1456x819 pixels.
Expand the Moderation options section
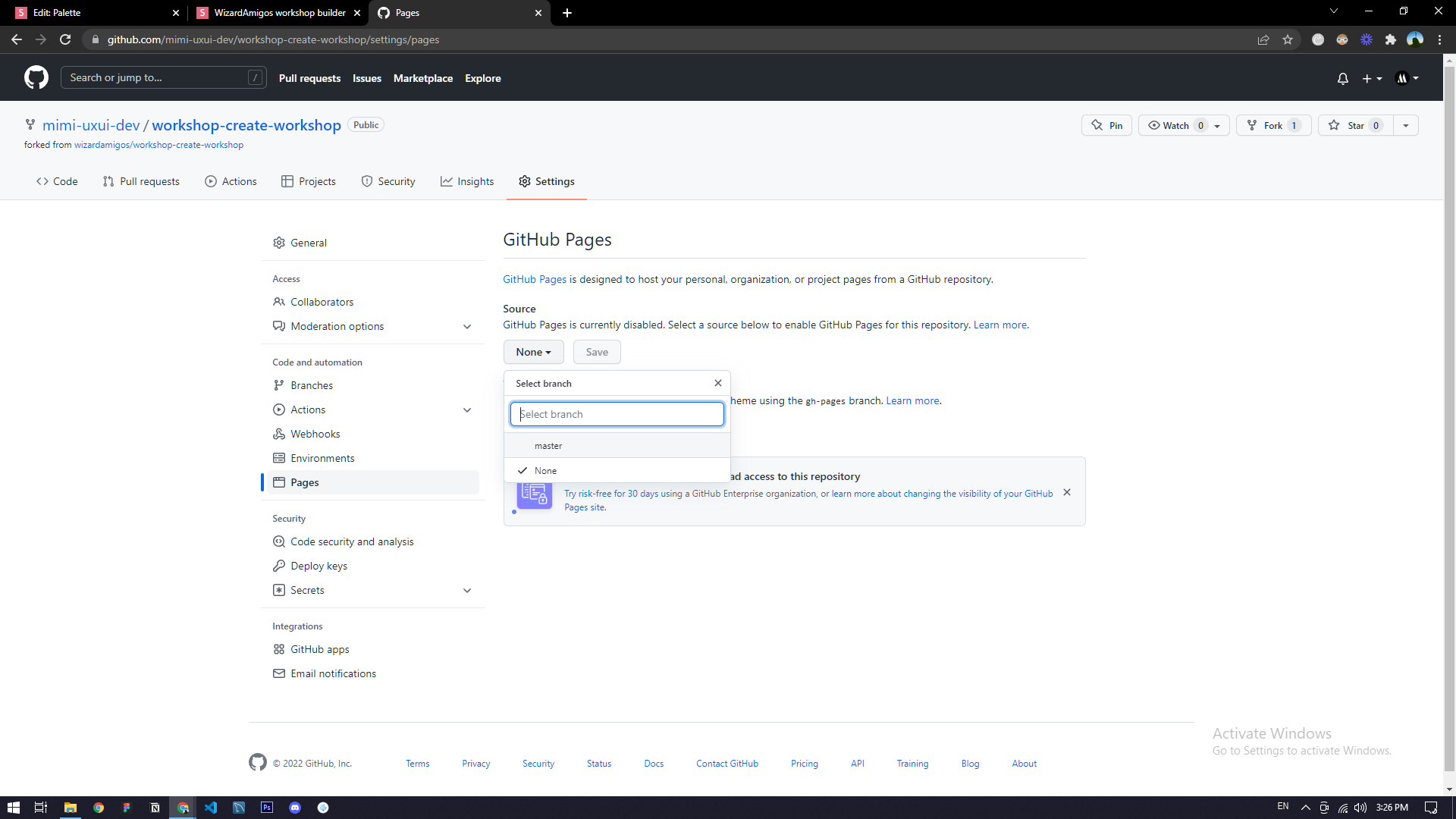[466, 326]
